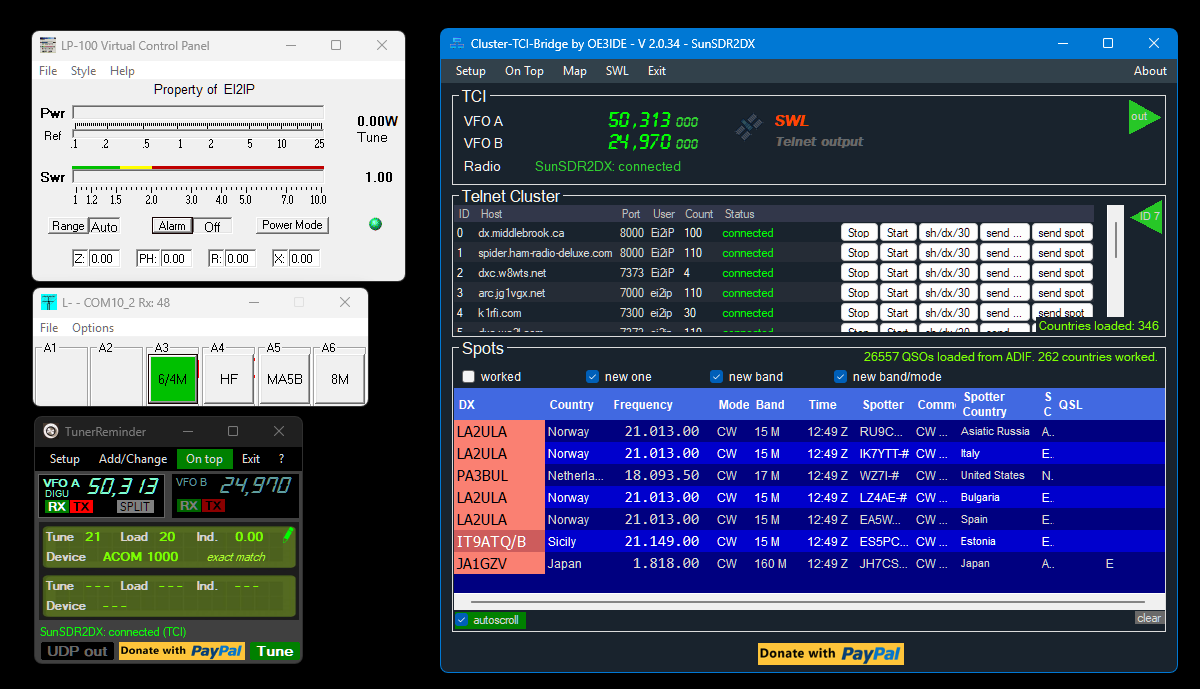Click the Z: value field in LP-100

(102, 259)
